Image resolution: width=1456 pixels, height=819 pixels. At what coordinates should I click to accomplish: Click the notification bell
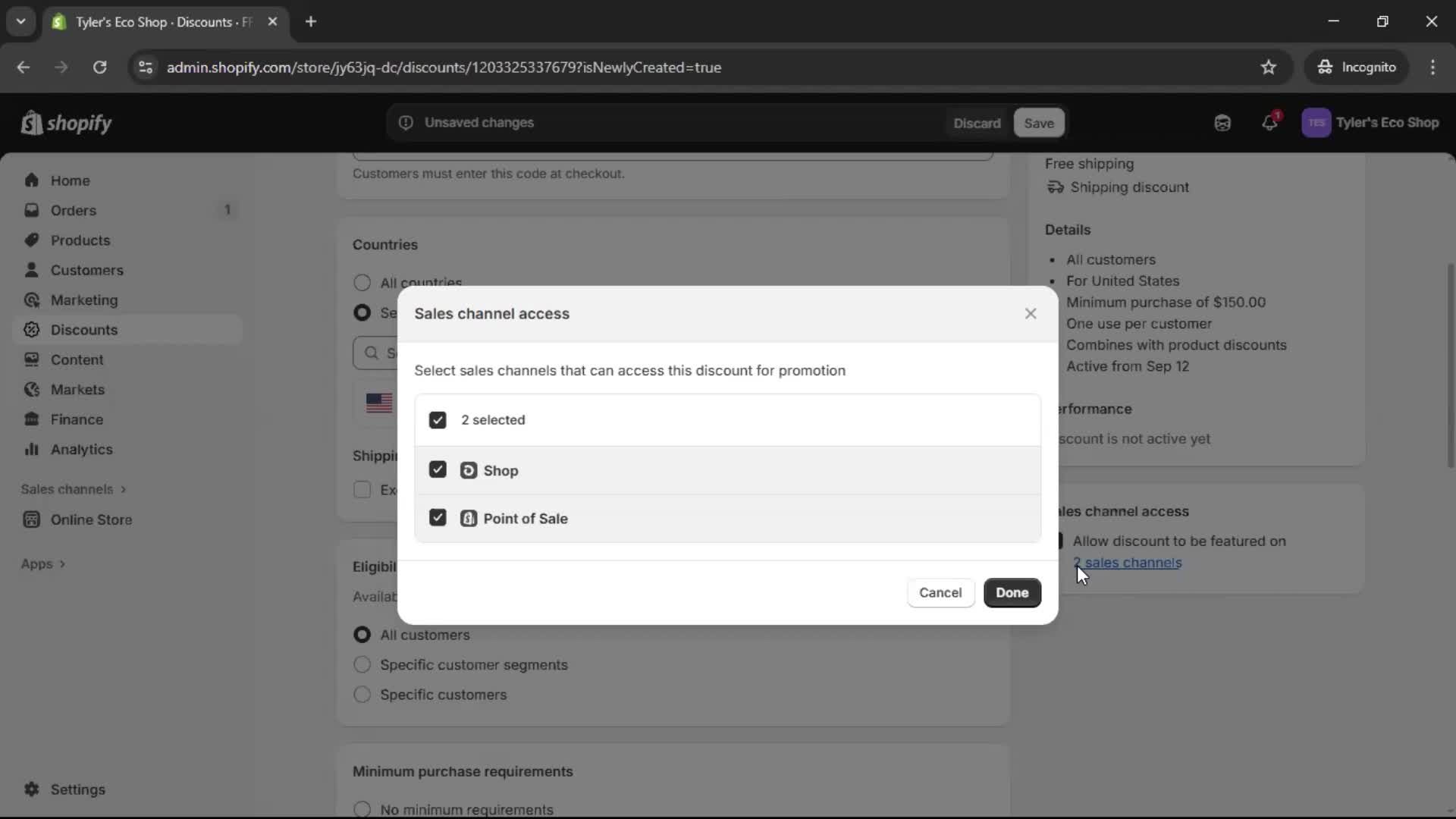pos(1270,123)
